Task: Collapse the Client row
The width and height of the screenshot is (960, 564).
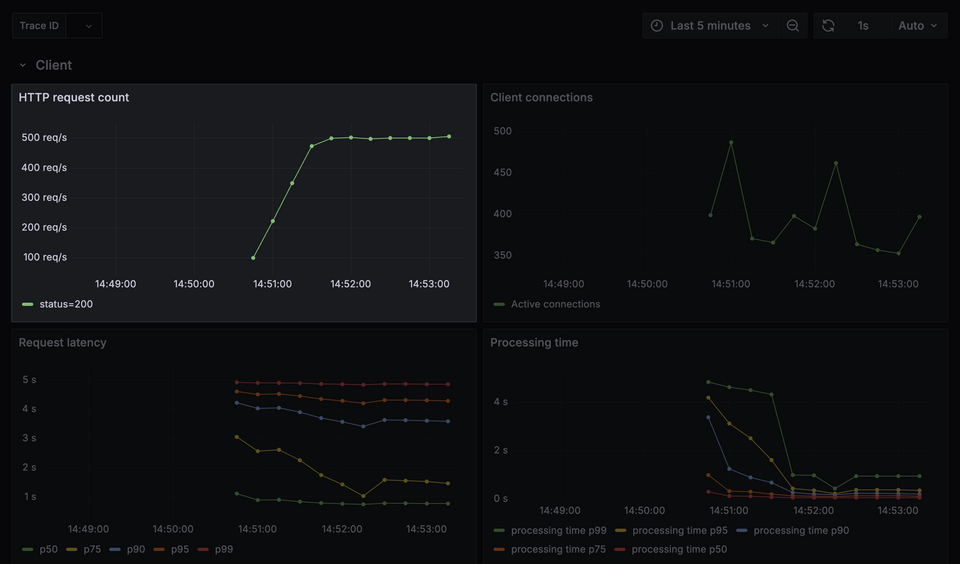Action: coord(23,65)
